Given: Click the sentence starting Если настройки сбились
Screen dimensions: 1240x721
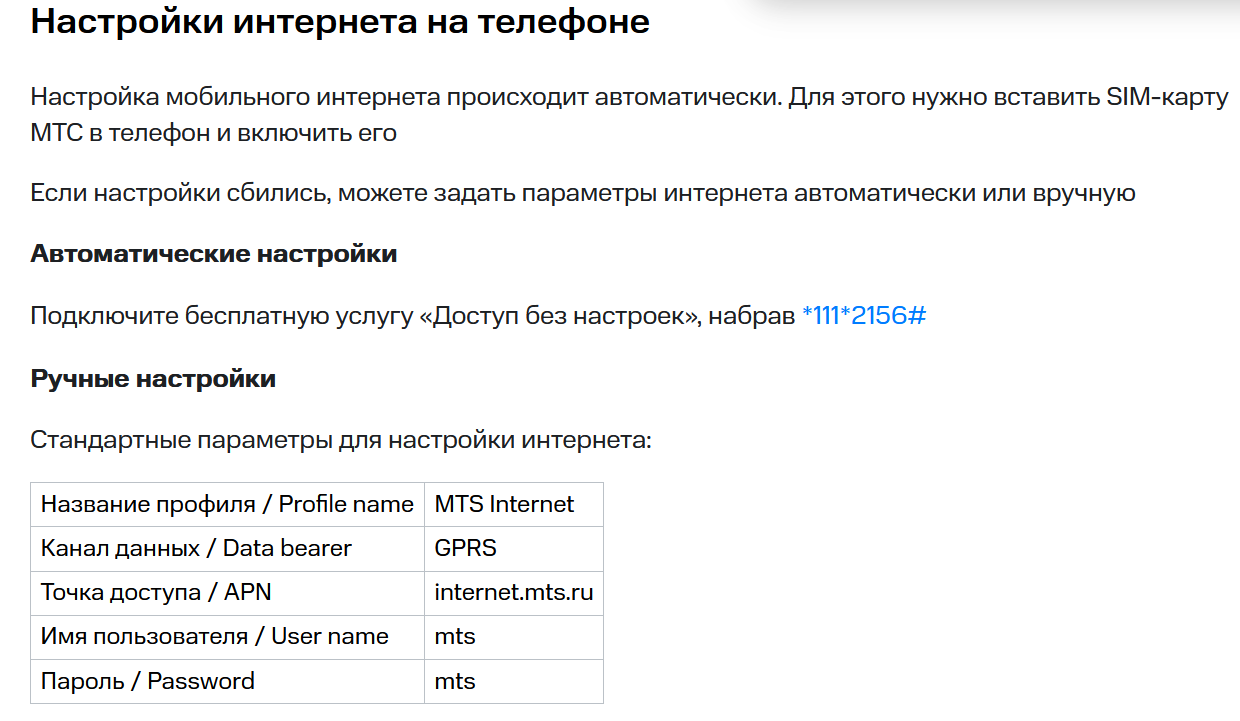Looking at the screenshot, I should 583,193.
